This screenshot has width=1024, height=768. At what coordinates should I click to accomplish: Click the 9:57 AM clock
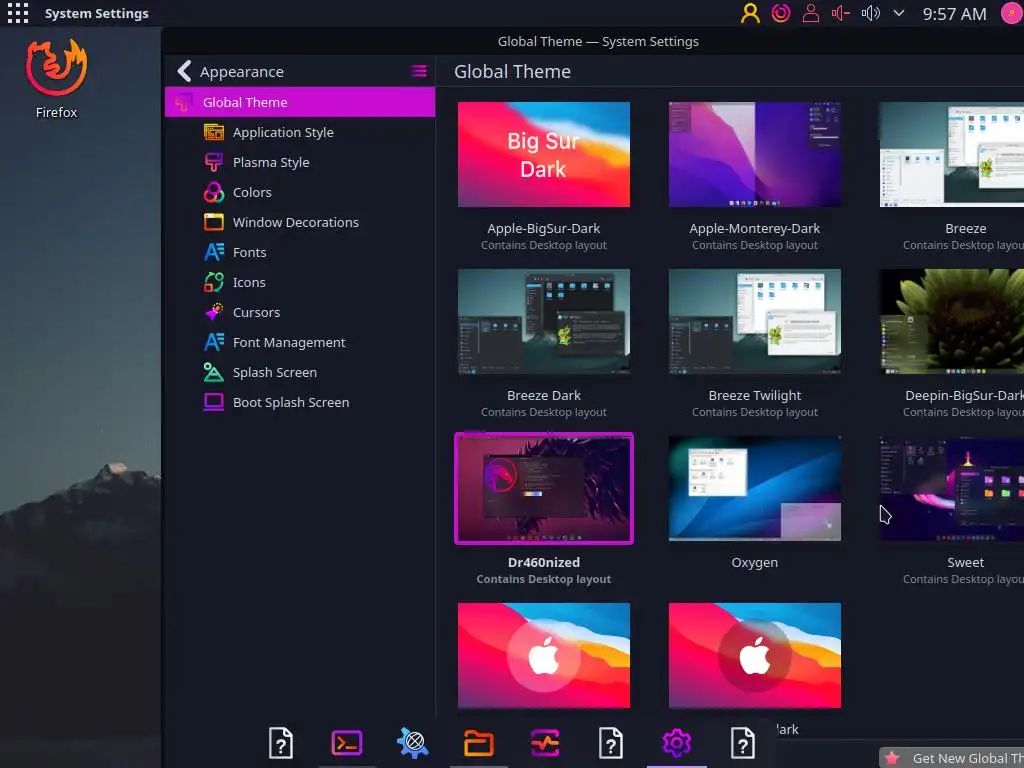click(954, 14)
